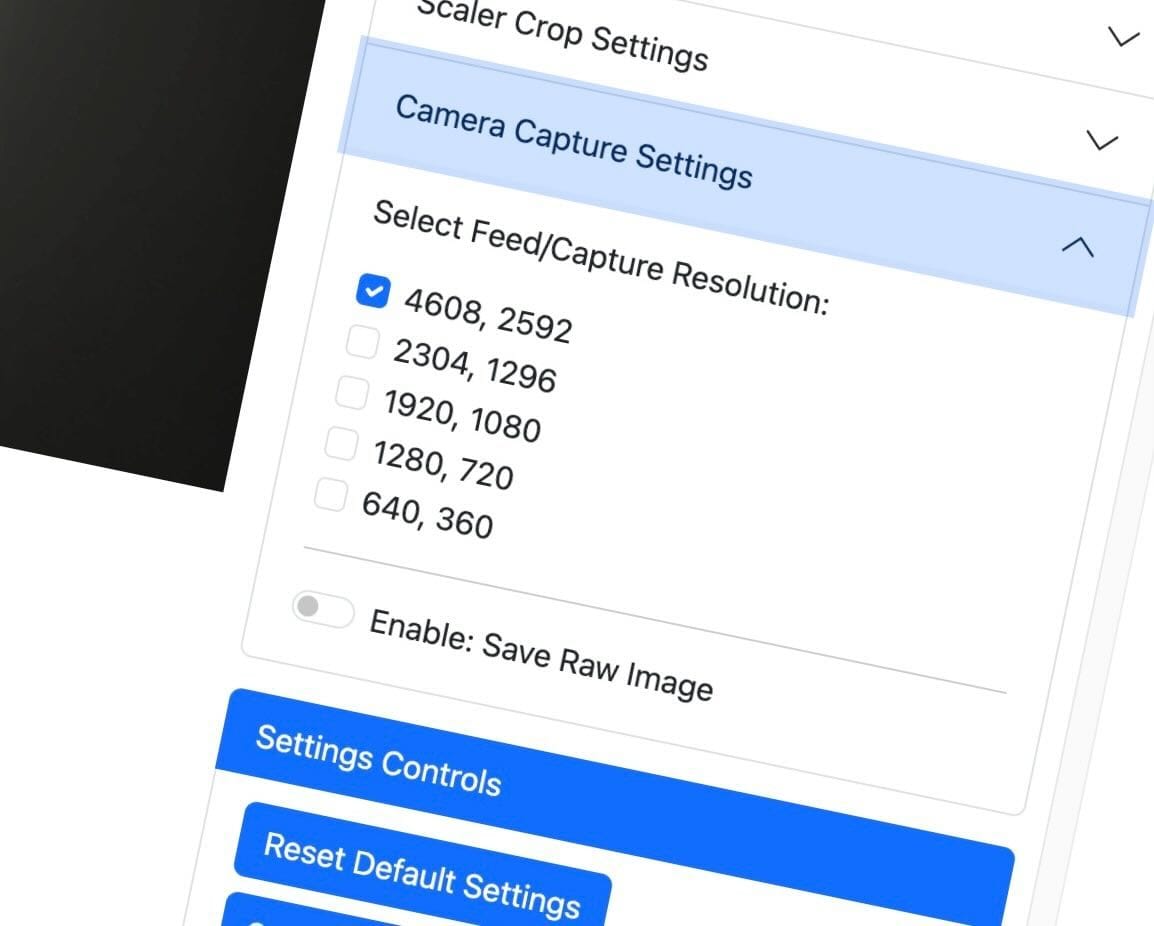Select the 1920, 1080 resolution checkbox
This screenshot has width=1154, height=926.
[352, 393]
